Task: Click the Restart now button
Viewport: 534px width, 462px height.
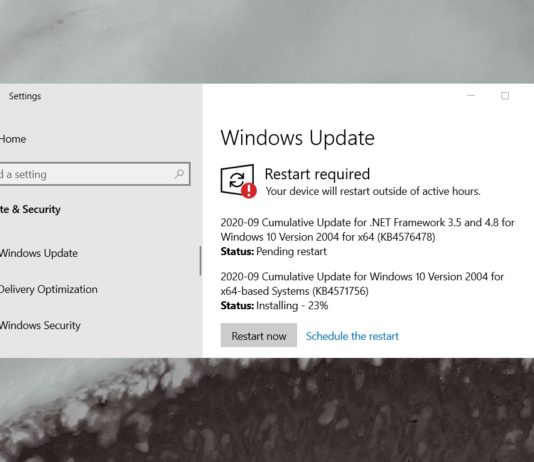Action: tap(258, 335)
